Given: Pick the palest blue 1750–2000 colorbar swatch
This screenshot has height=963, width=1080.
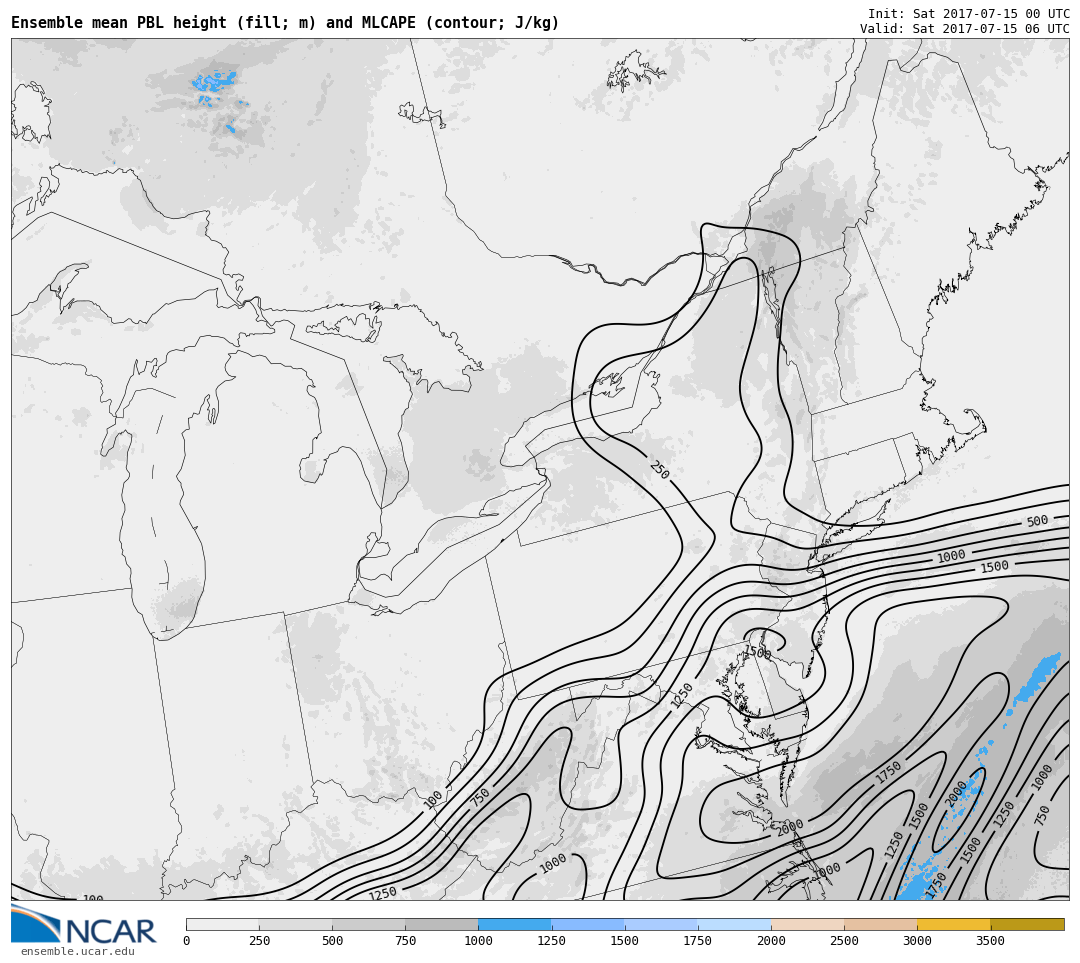Looking at the screenshot, I should click(734, 924).
